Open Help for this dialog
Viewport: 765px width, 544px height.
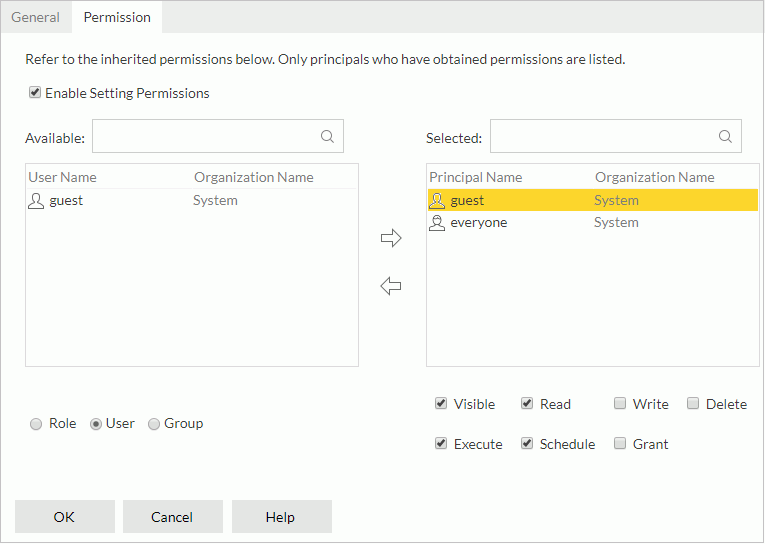282,517
